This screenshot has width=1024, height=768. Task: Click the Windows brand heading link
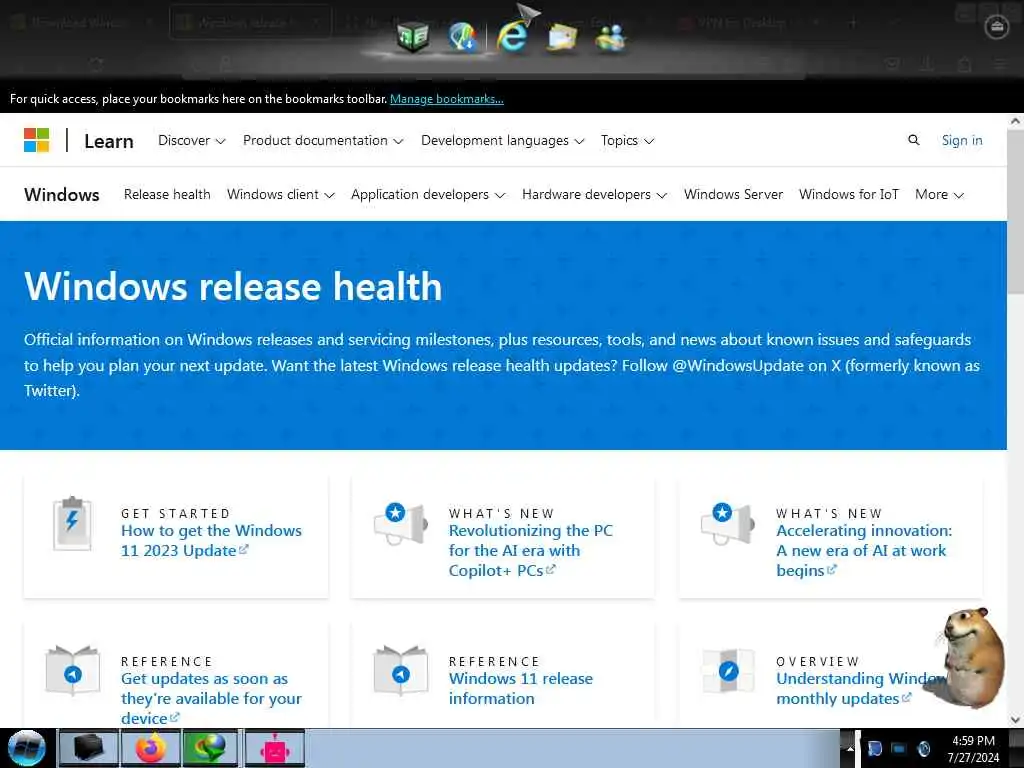pos(61,195)
